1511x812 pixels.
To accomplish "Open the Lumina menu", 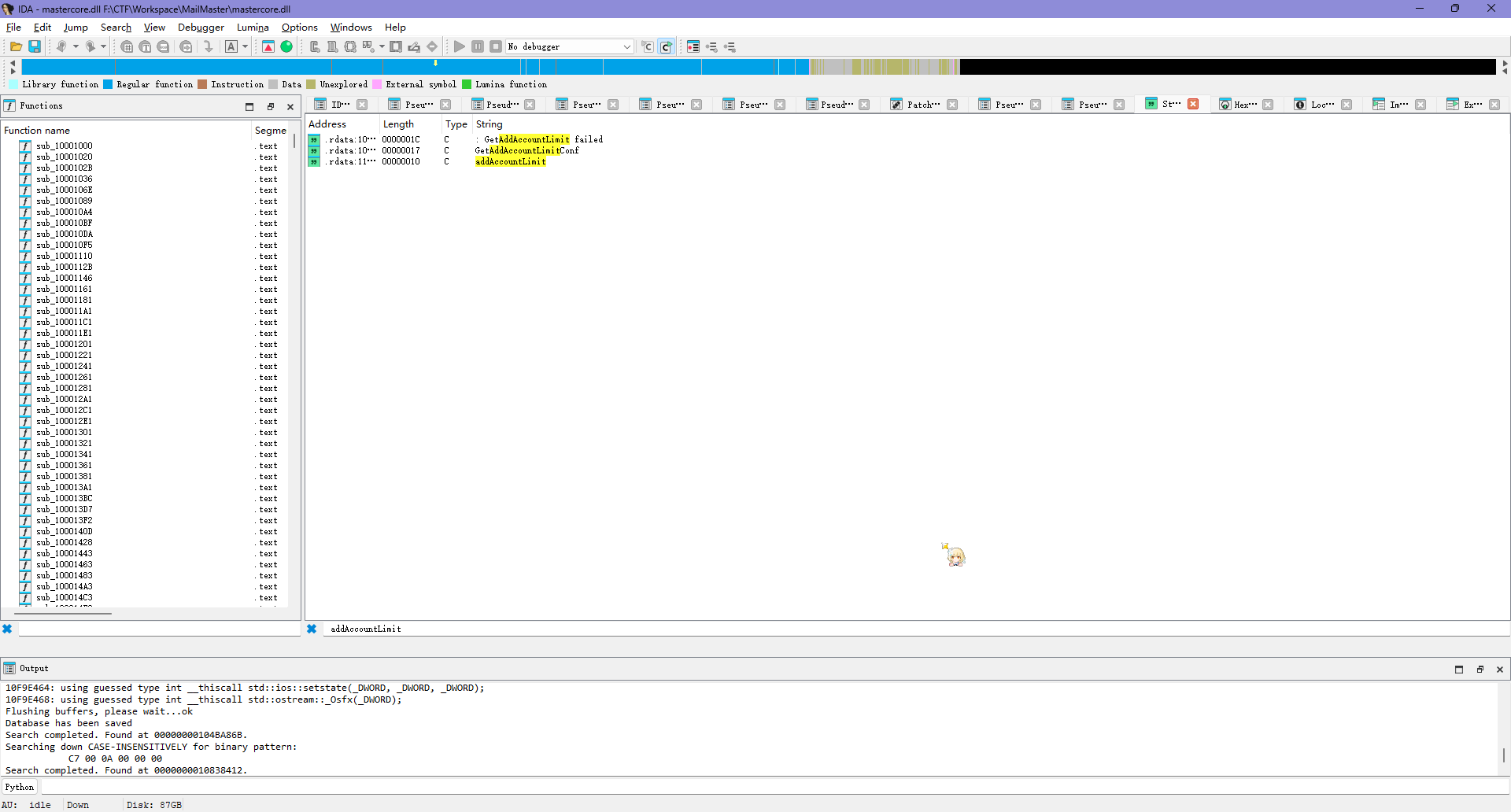I will 253,28.
